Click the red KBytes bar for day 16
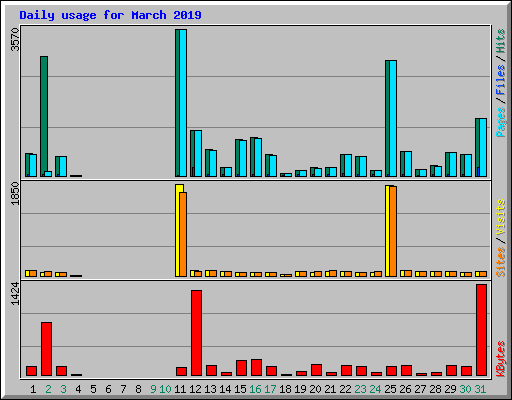 [256, 368]
